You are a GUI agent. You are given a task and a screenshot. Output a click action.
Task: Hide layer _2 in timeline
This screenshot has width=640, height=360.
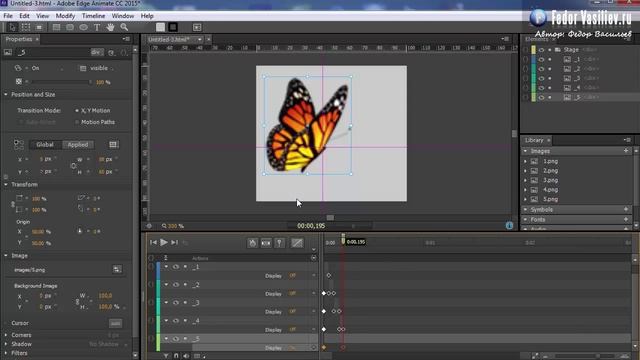[176, 285]
